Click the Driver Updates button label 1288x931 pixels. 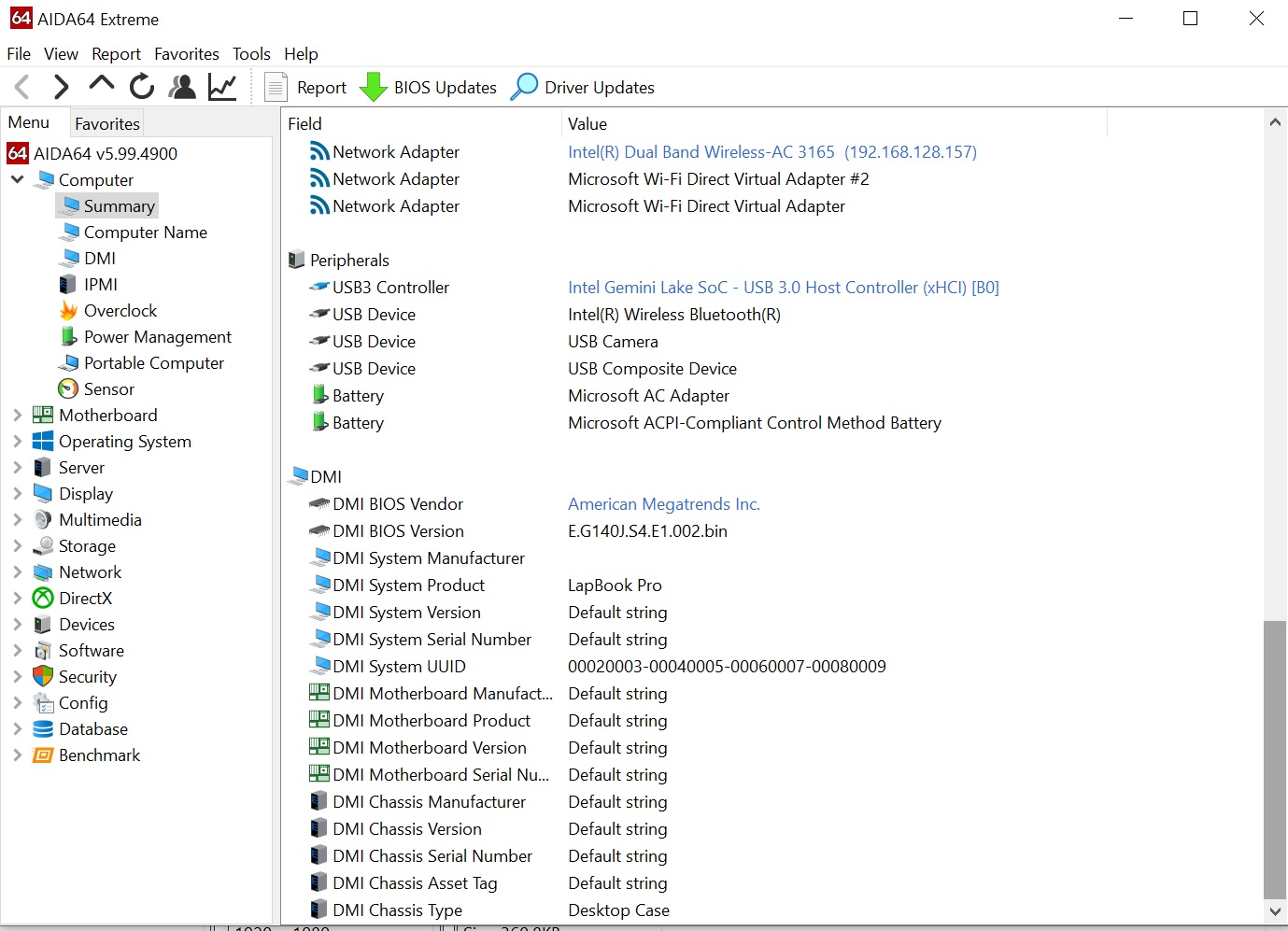click(600, 87)
